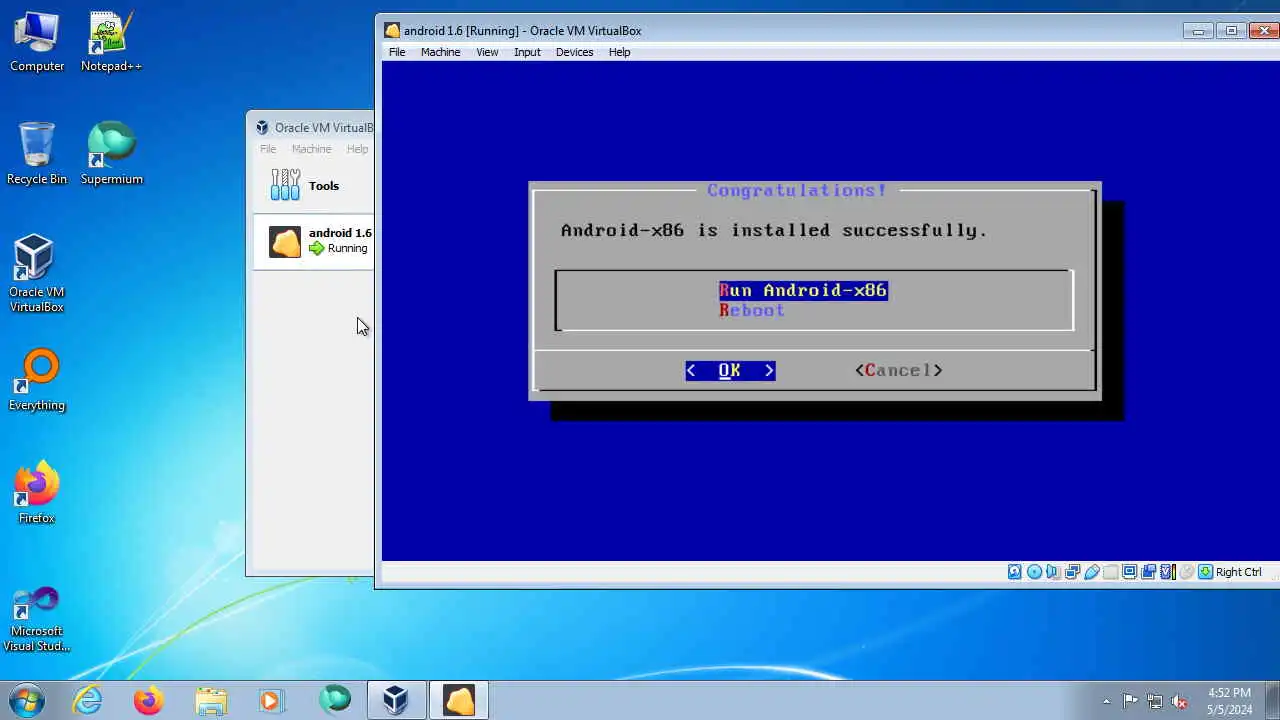Select android 1.6 VM entry in Manager
This screenshot has width=1280, height=720.
(313, 241)
